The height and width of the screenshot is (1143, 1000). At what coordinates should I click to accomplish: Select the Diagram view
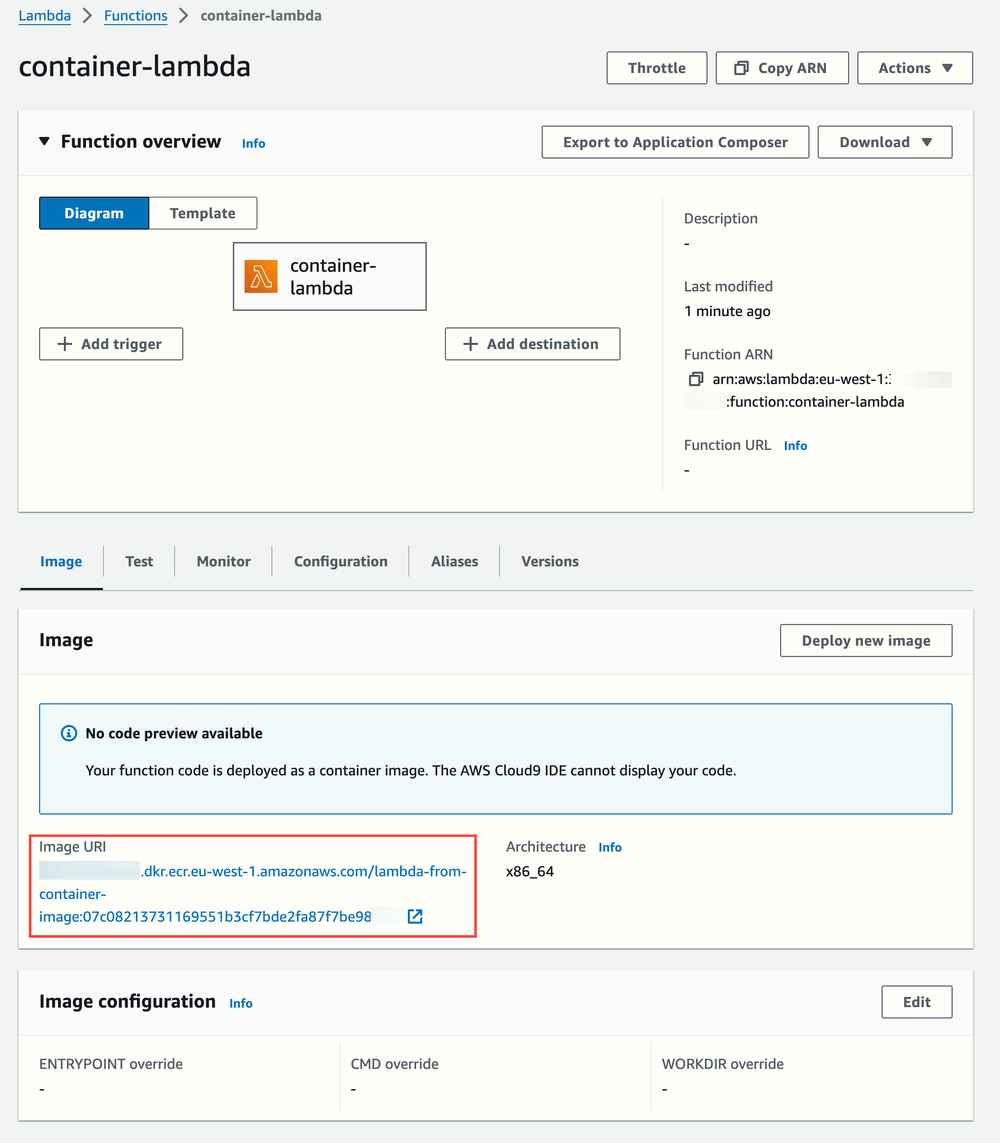(x=93, y=212)
